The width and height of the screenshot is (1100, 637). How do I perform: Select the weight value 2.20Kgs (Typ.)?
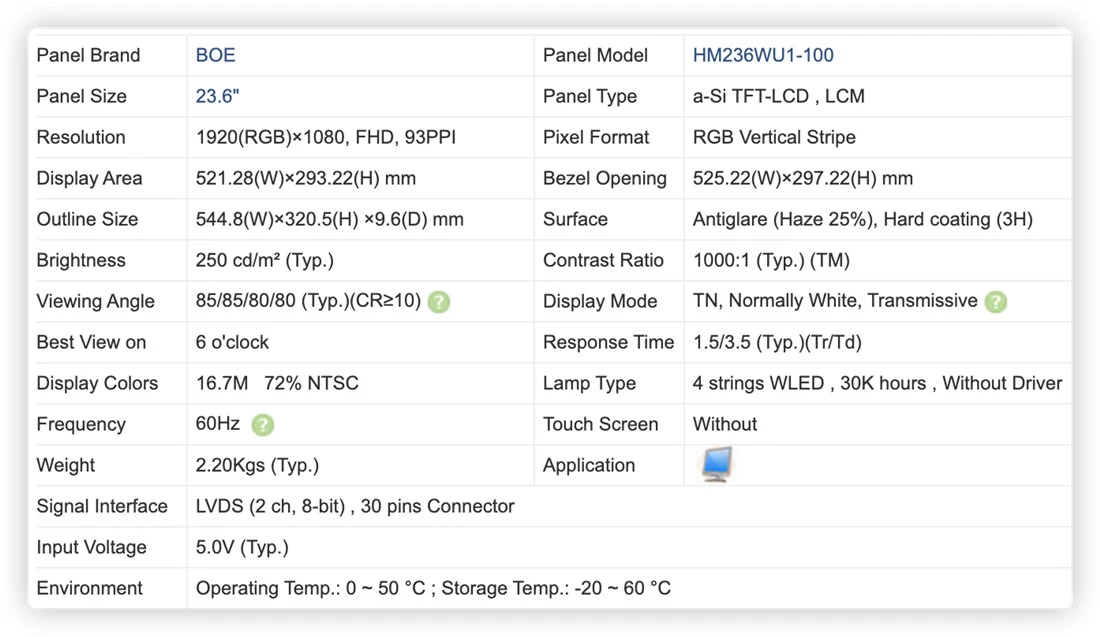point(257,465)
